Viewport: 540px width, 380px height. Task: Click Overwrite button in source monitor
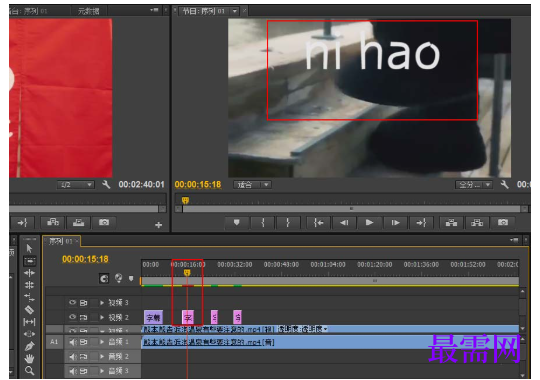click(x=79, y=223)
